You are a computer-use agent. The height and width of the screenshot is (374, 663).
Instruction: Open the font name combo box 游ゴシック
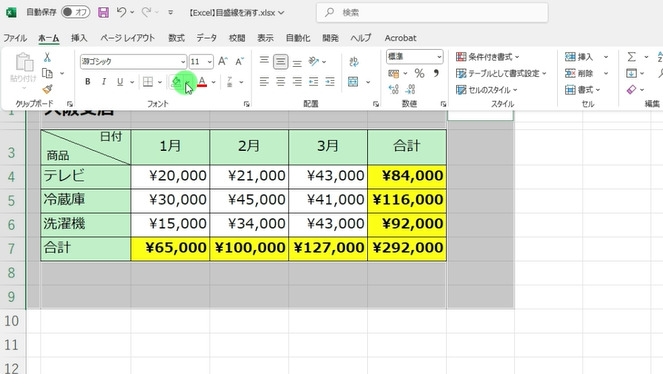pyautogui.click(x=133, y=62)
